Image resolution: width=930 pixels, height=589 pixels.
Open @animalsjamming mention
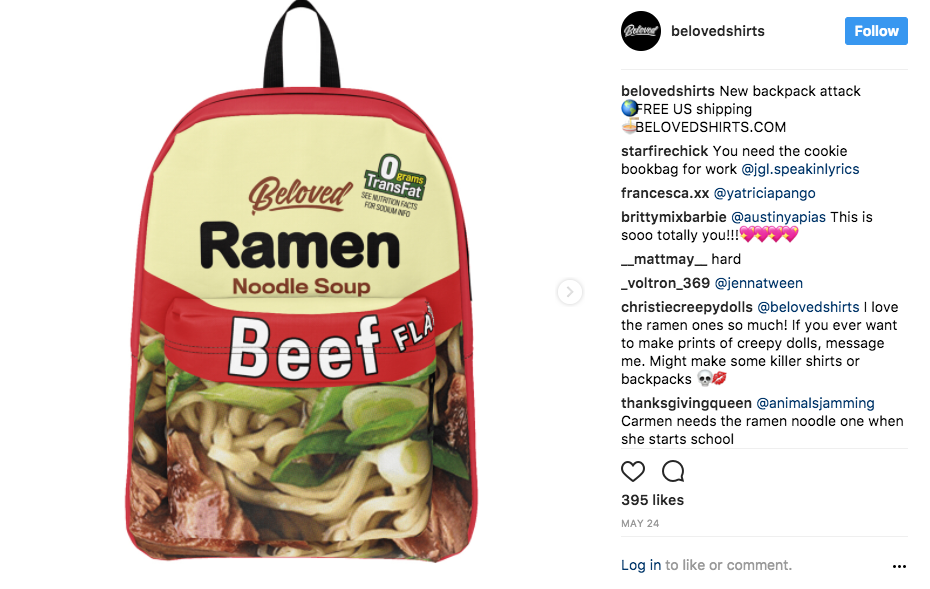815,403
